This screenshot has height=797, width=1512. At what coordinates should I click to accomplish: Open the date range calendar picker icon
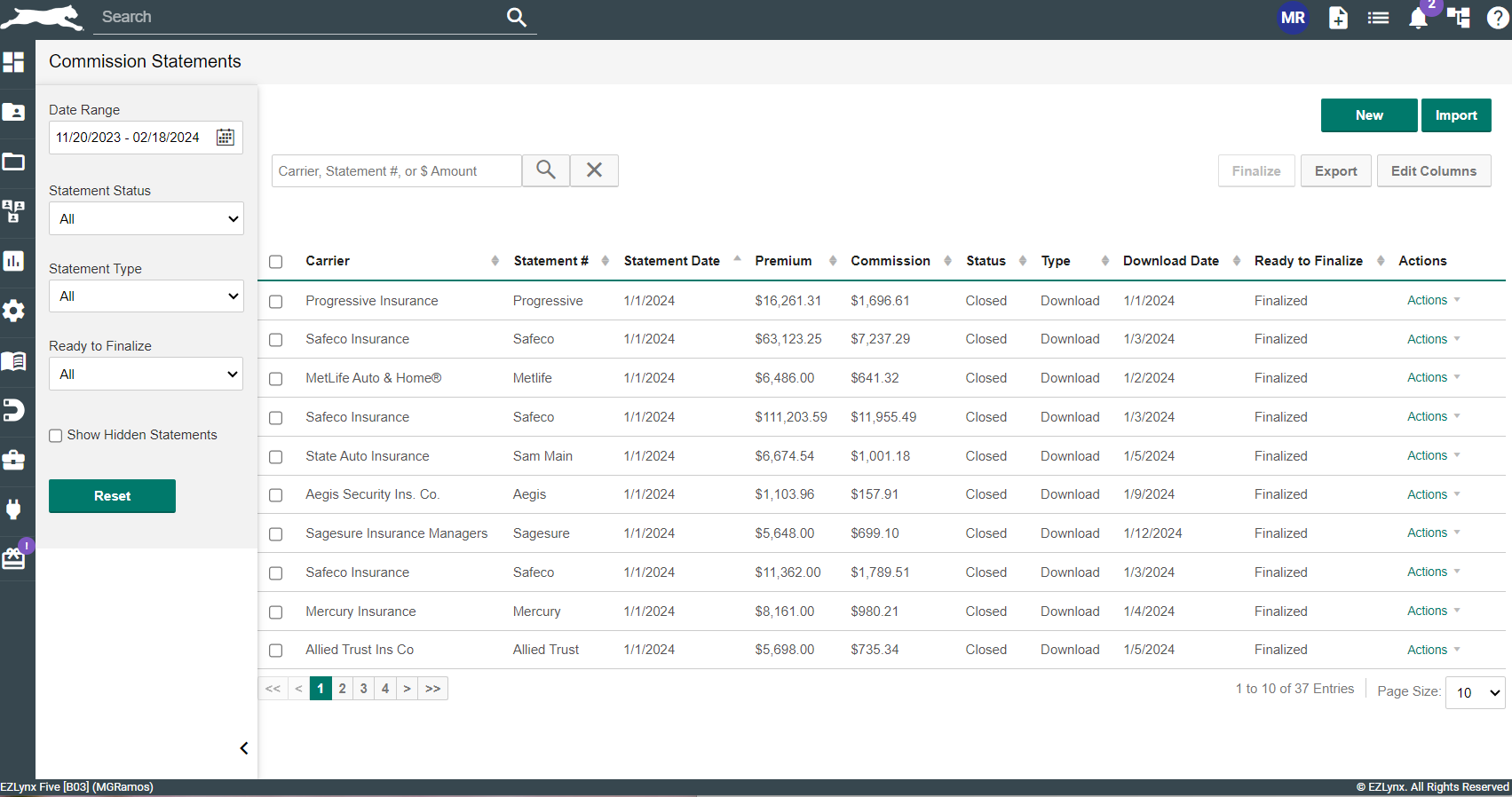pos(226,138)
